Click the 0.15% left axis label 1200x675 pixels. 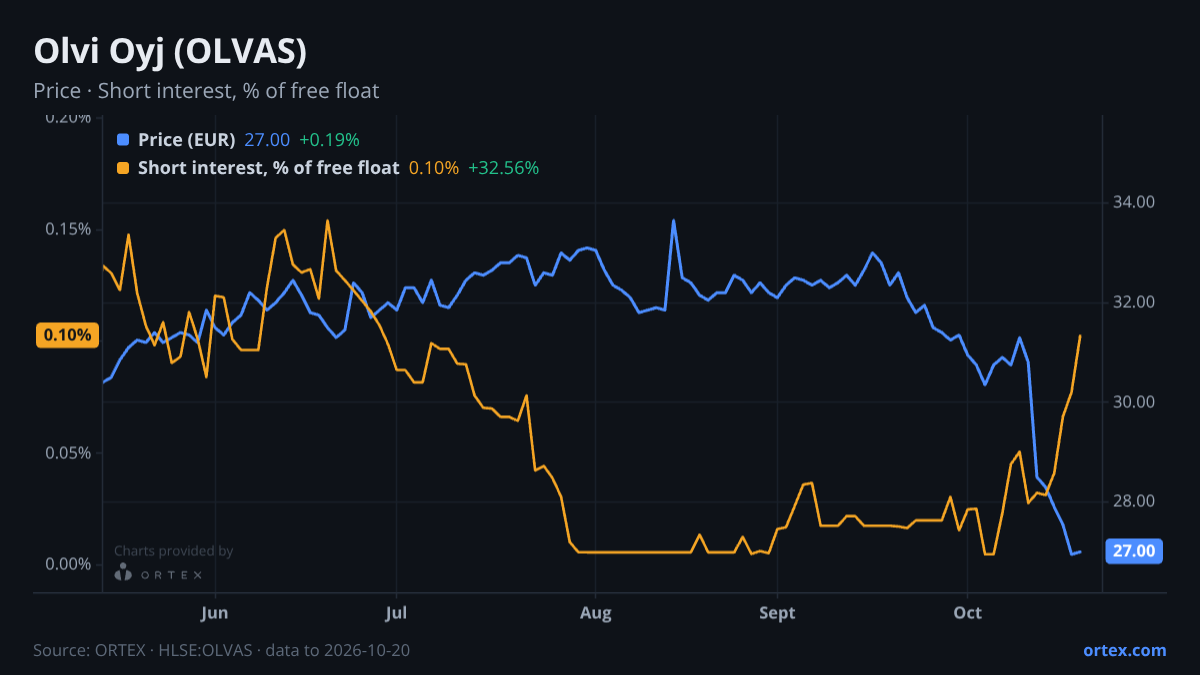68,229
